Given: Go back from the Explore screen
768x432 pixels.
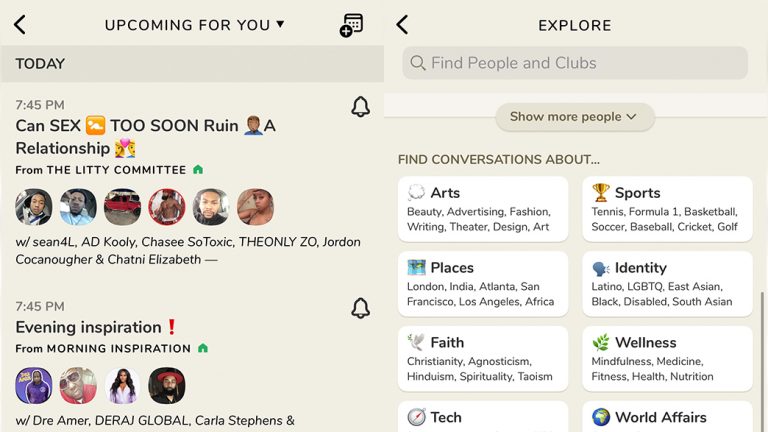Looking at the screenshot, I should 402,25.
